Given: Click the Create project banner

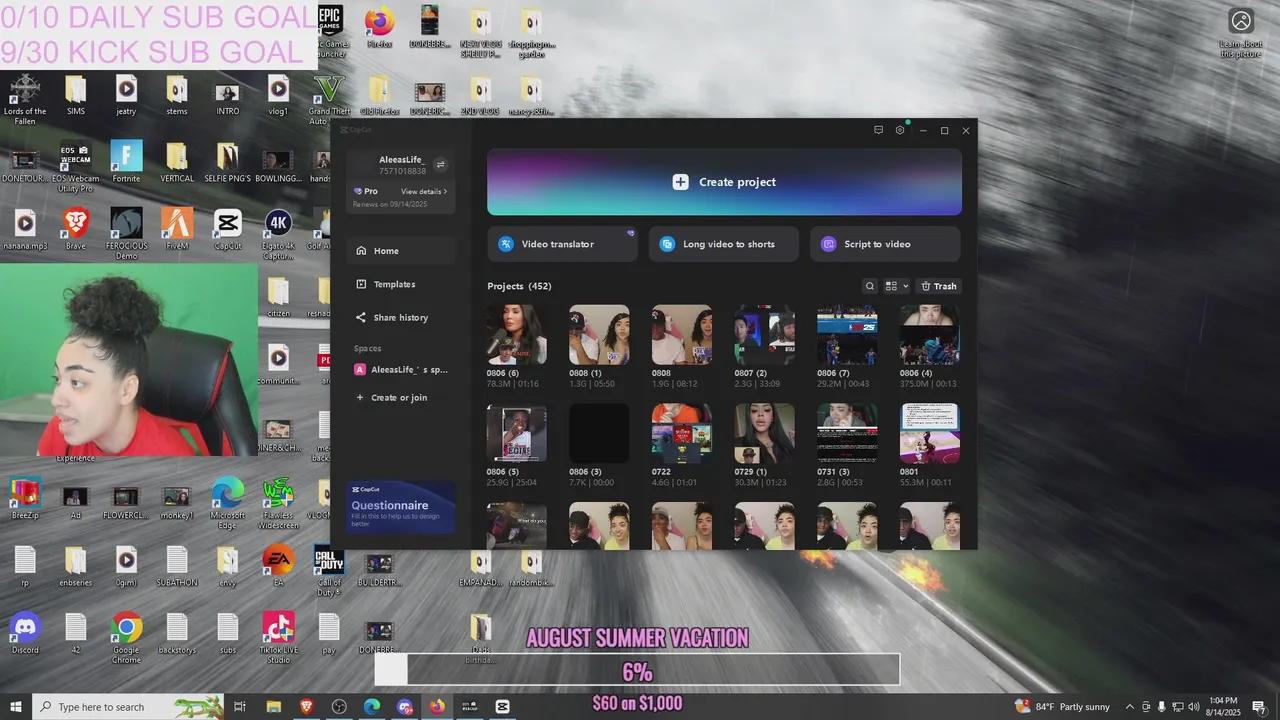Looking at the screenshot, I should tap(724, 182).
